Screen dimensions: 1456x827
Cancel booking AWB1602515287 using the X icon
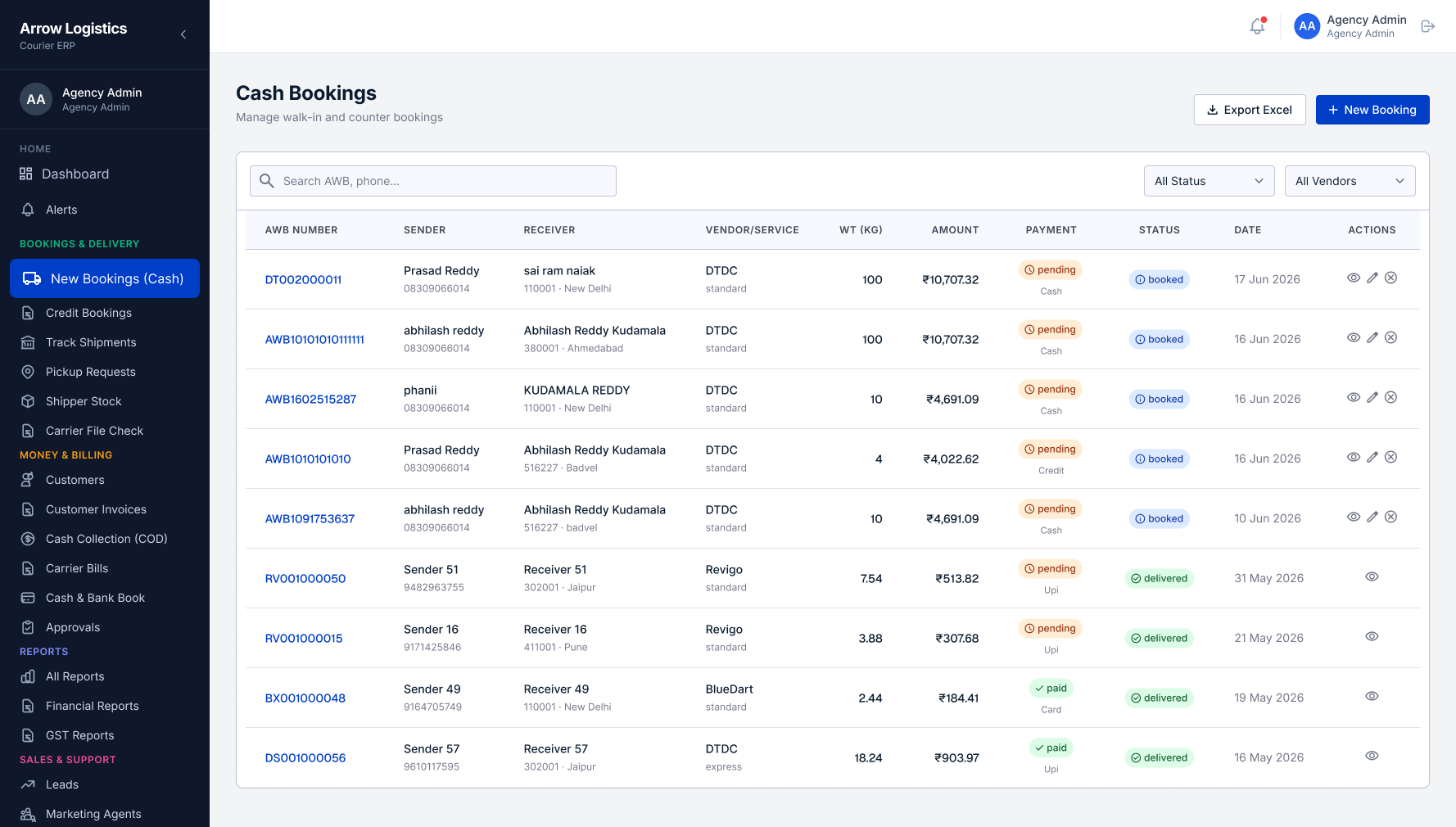pos(1390,398)
